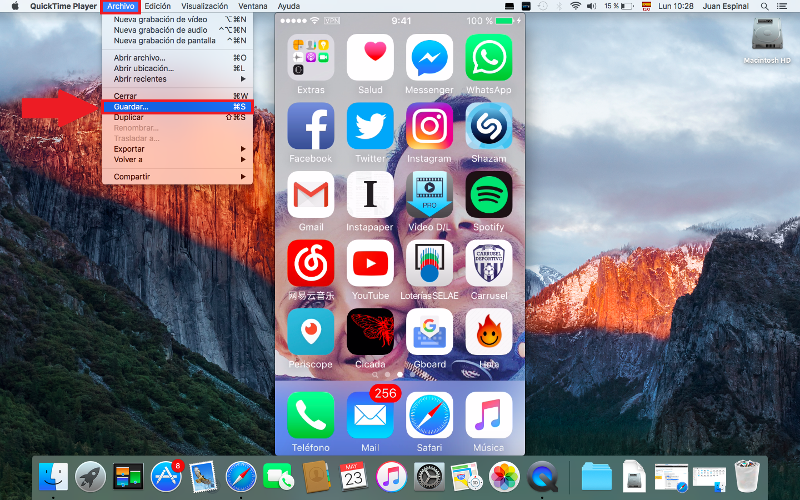
Task: Open FaceTime in the Mac dock
Action: tap(278, 477)
